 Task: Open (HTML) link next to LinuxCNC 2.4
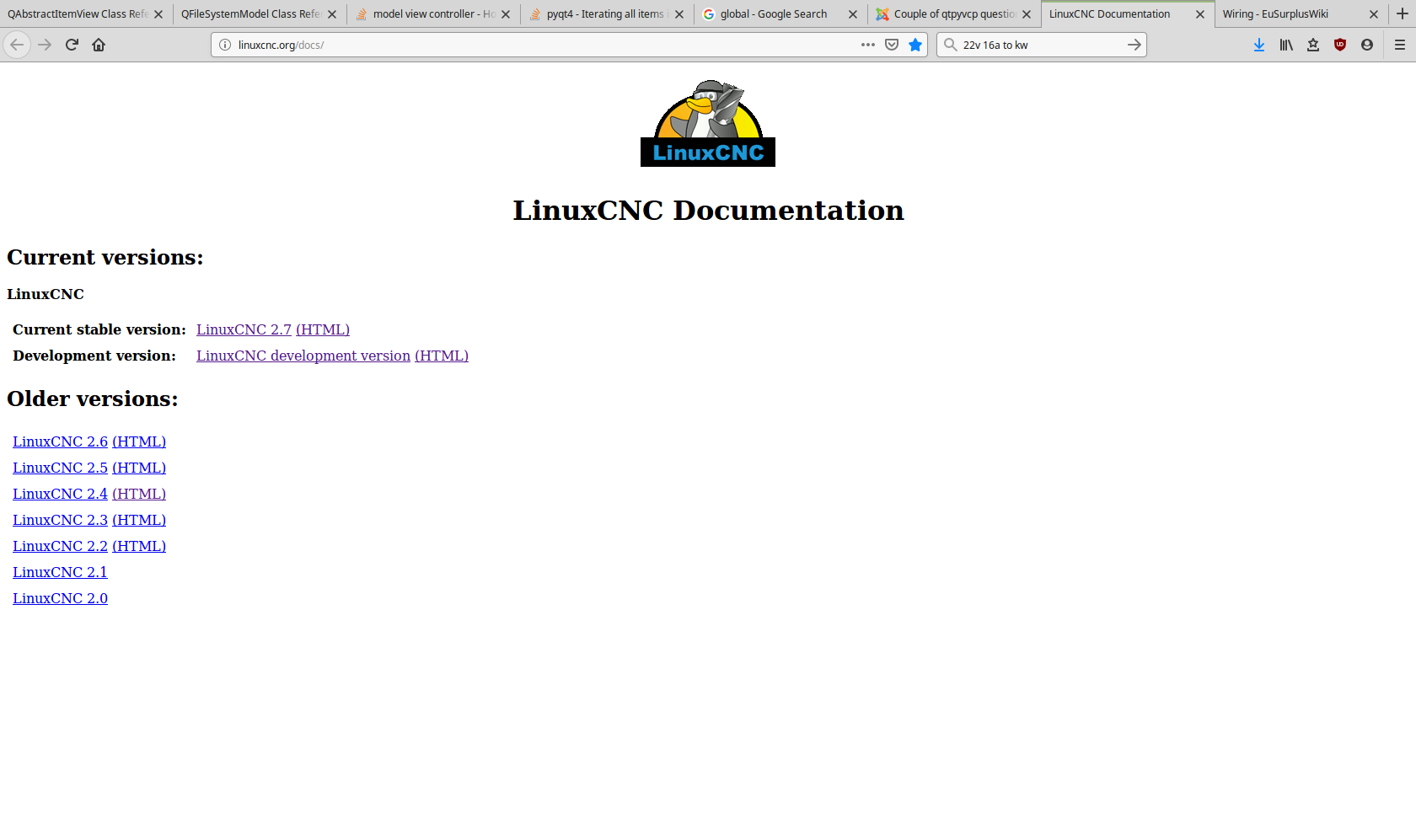coord(139,494)
